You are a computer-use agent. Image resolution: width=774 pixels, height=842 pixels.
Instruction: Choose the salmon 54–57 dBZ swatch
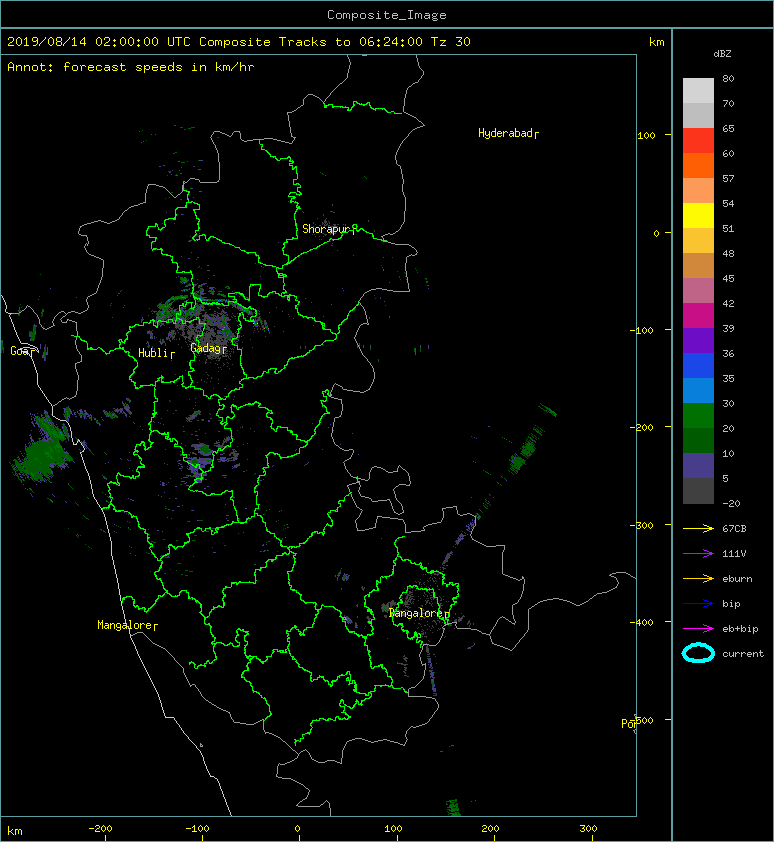tap(698, 190)
